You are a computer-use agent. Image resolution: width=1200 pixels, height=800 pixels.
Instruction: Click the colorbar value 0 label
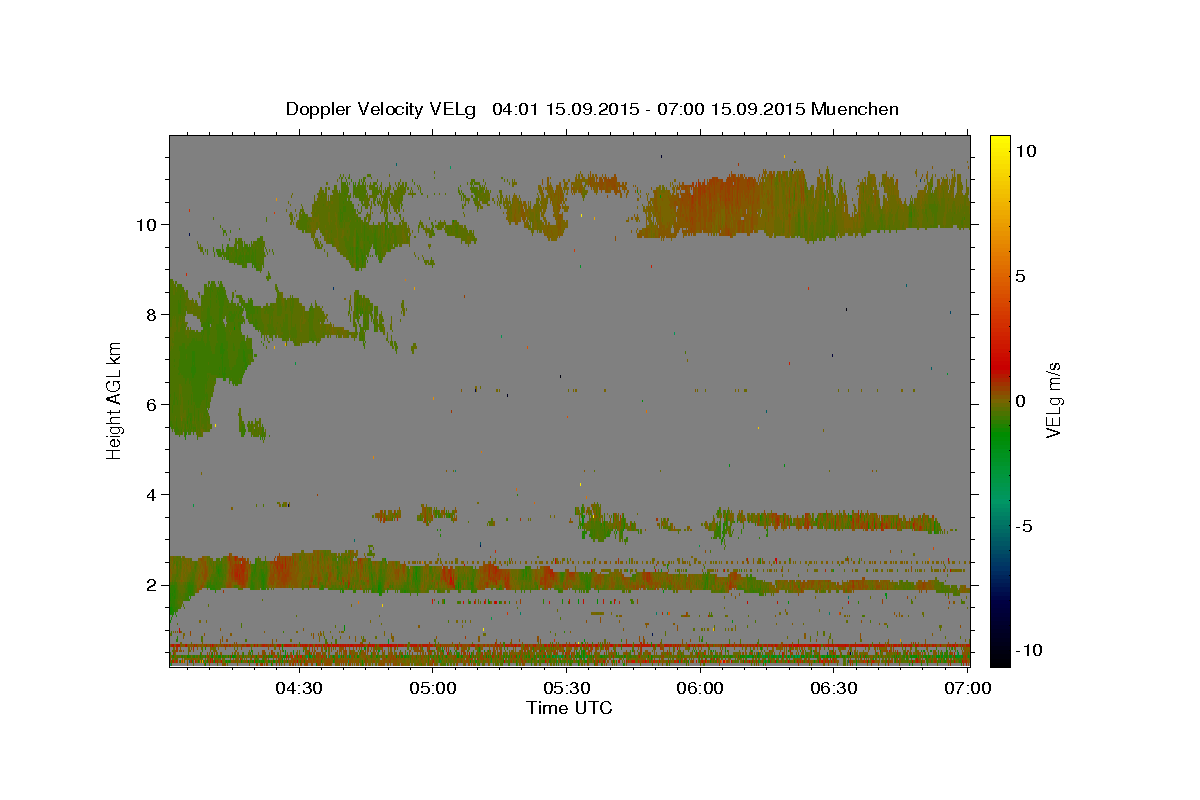pos(1021,401)
